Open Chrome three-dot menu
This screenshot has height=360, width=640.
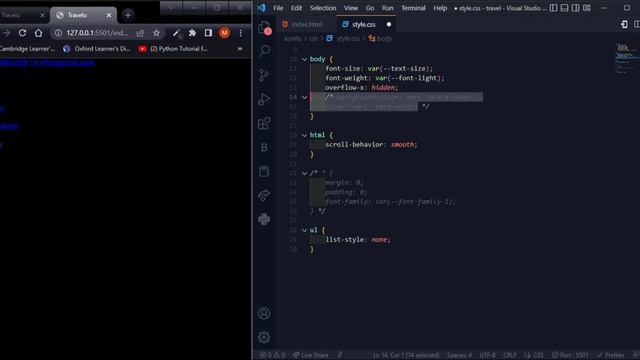coord(241,33)
